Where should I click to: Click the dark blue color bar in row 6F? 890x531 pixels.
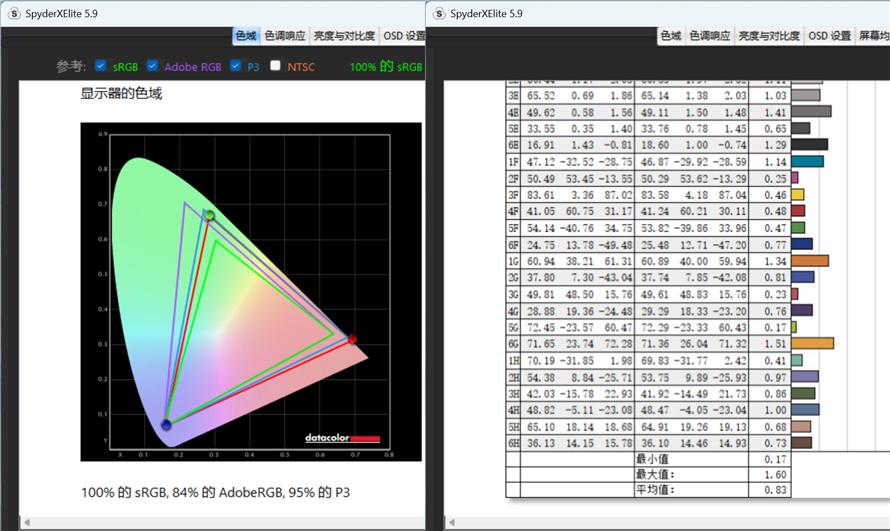[x=802, y=245]
